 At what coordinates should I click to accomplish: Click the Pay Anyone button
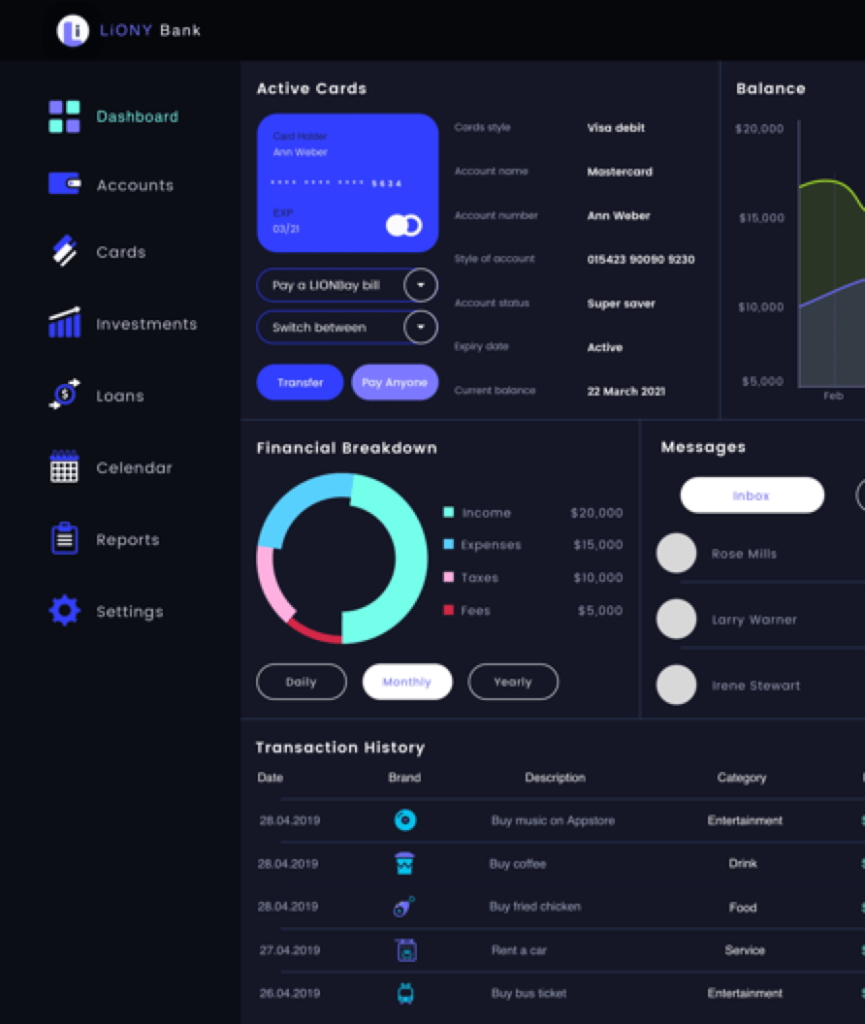click(395, 382)
